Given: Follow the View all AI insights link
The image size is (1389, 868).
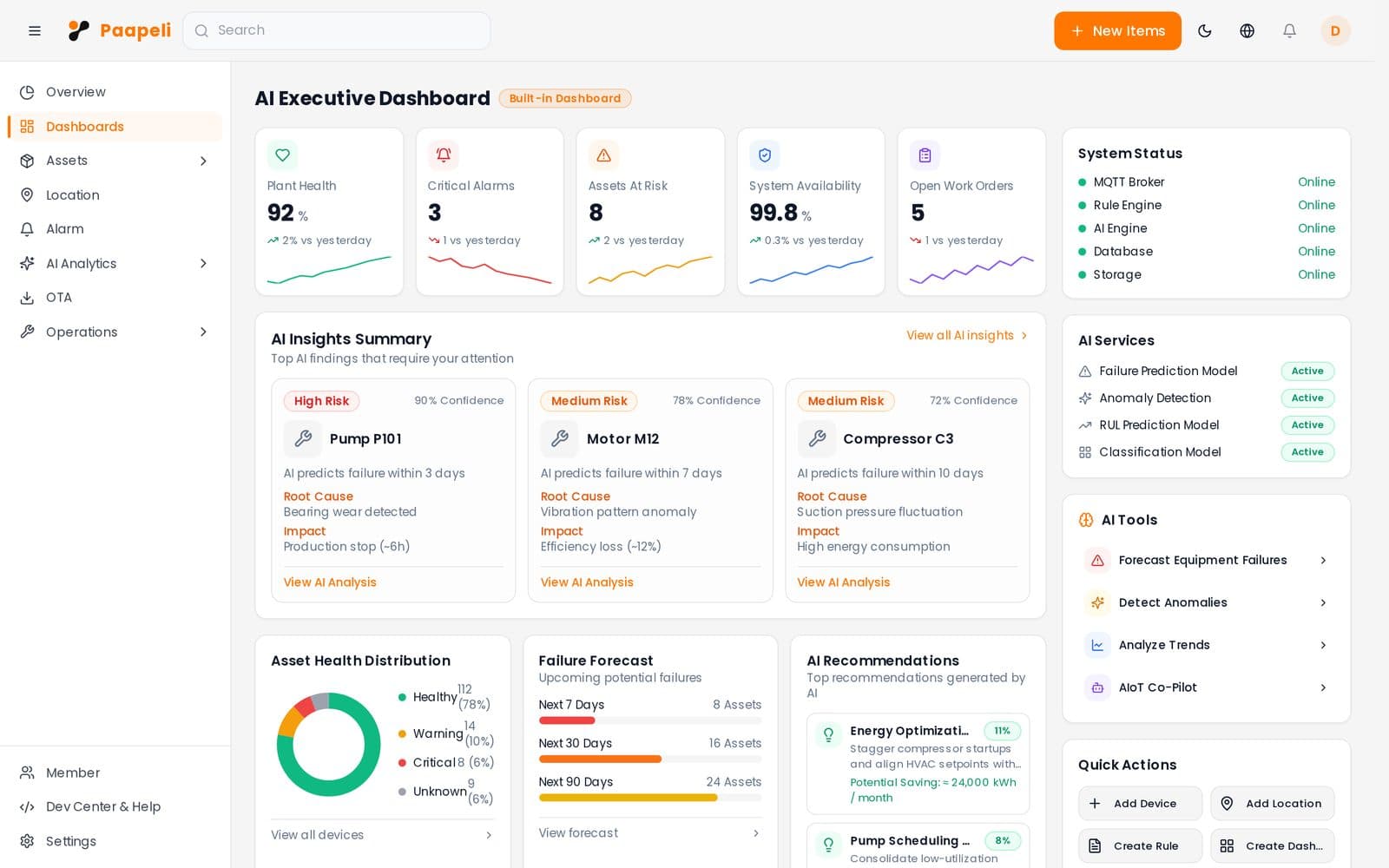Looking at the screenshot, I should pyautogui.click(x=967, y=336).
